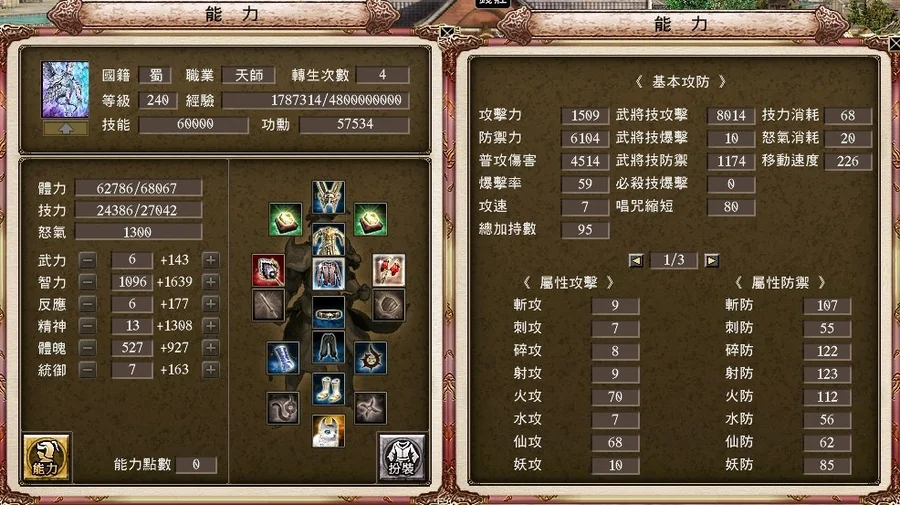Click the blue bracer equipment icon

coord(283,358)
